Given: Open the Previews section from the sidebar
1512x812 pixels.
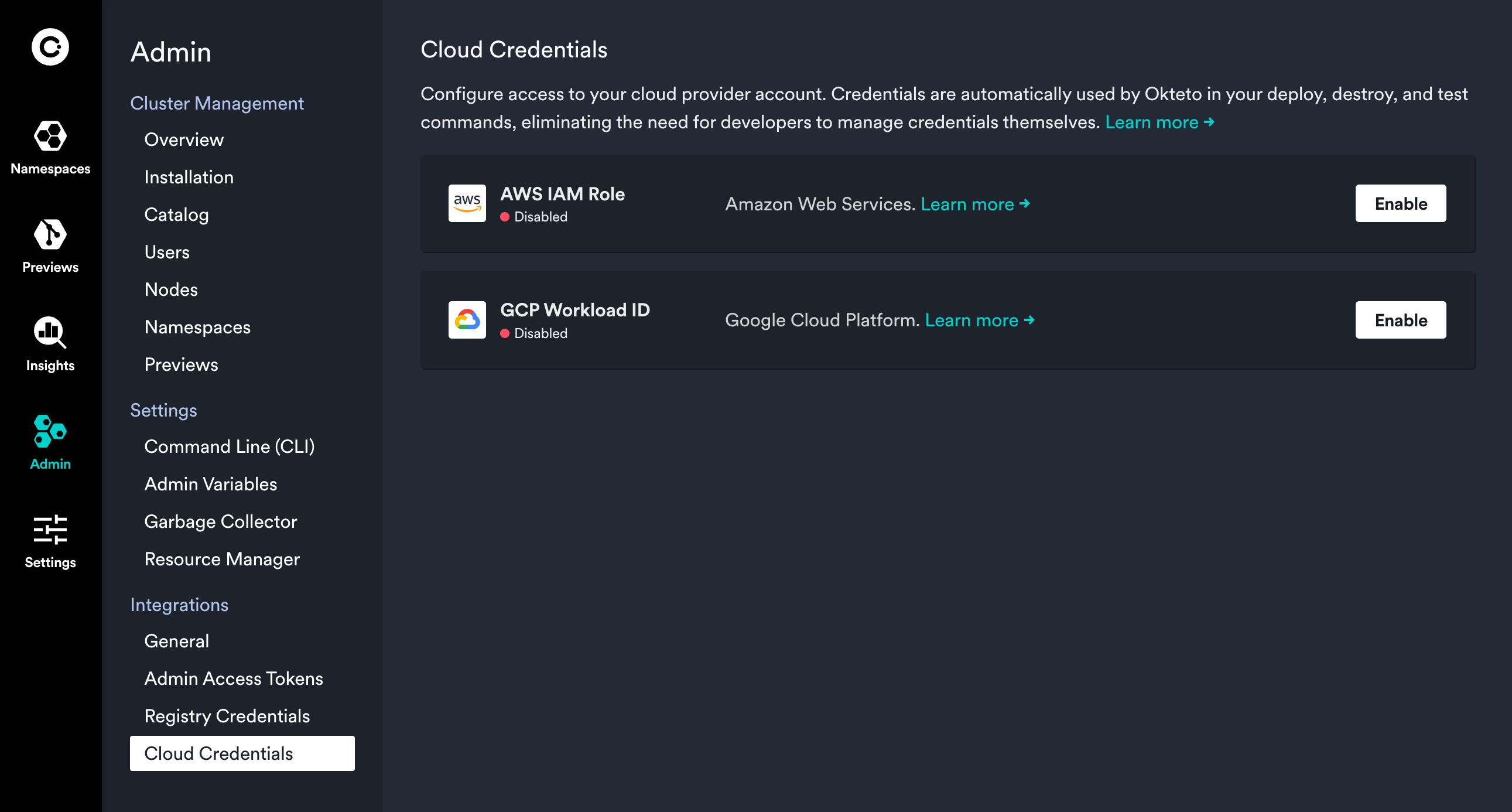Looking at the screenshot, I should pyautogui.click(x=50, y=245).
